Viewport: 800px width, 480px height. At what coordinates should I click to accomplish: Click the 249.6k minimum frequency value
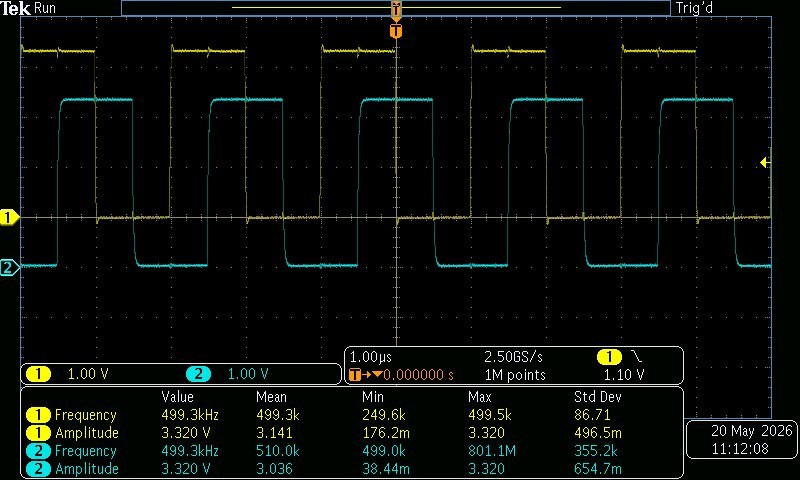click(384, 415)
